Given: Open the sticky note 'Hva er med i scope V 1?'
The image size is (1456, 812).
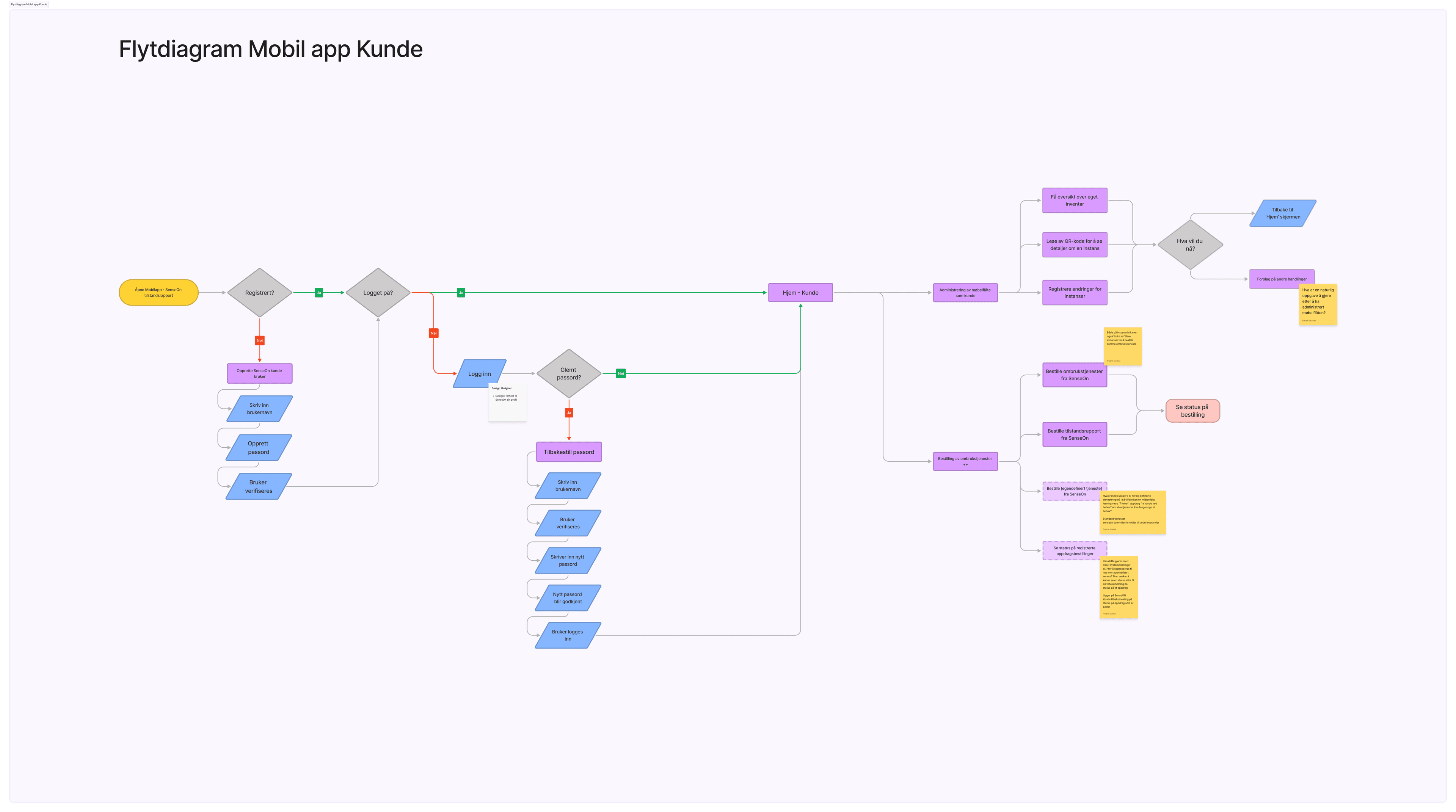Looking at the screenshot, I should pyautogui.click(x=1133, y=513).
